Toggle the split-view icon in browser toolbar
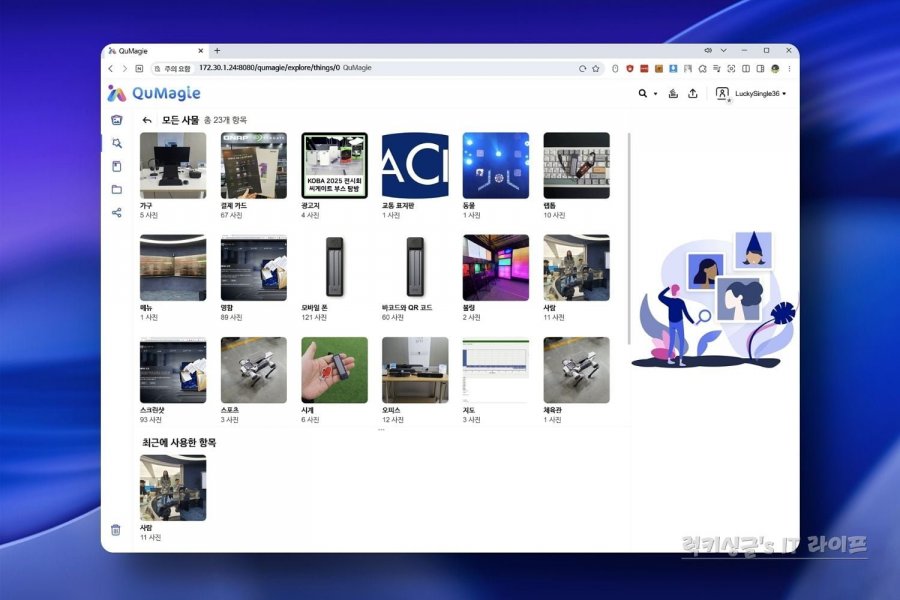This screenshot has width=900, height=600. pyautogui.click(x=746, y=68)
